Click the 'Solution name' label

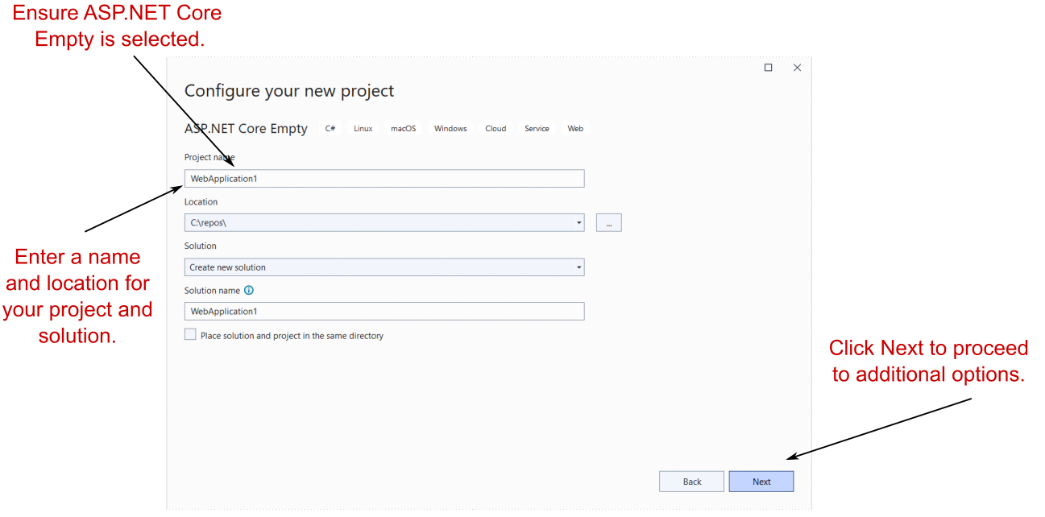click(212, 290)
